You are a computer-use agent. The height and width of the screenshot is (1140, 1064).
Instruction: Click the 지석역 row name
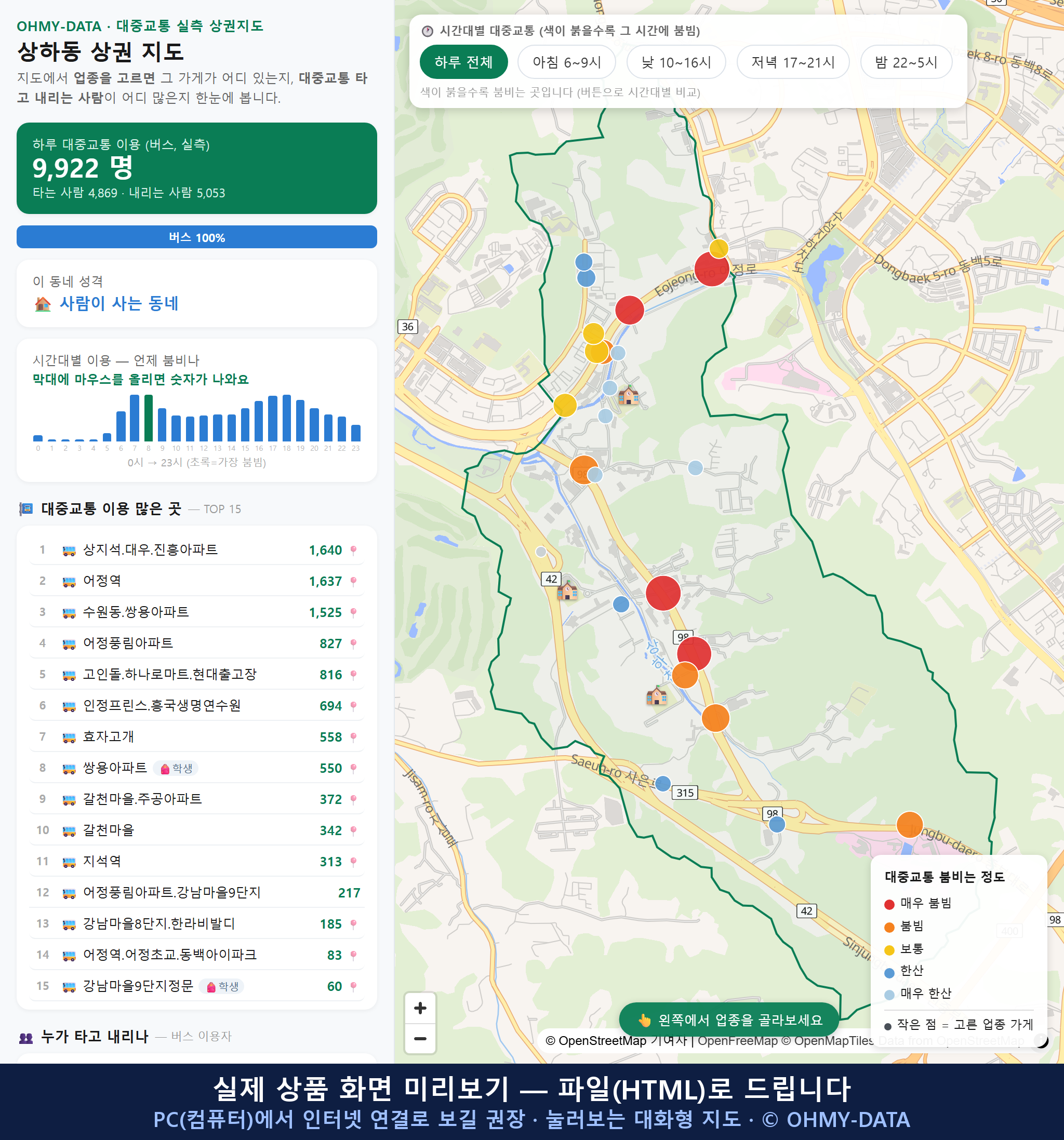pyautogui.click(x=102, y=861)
